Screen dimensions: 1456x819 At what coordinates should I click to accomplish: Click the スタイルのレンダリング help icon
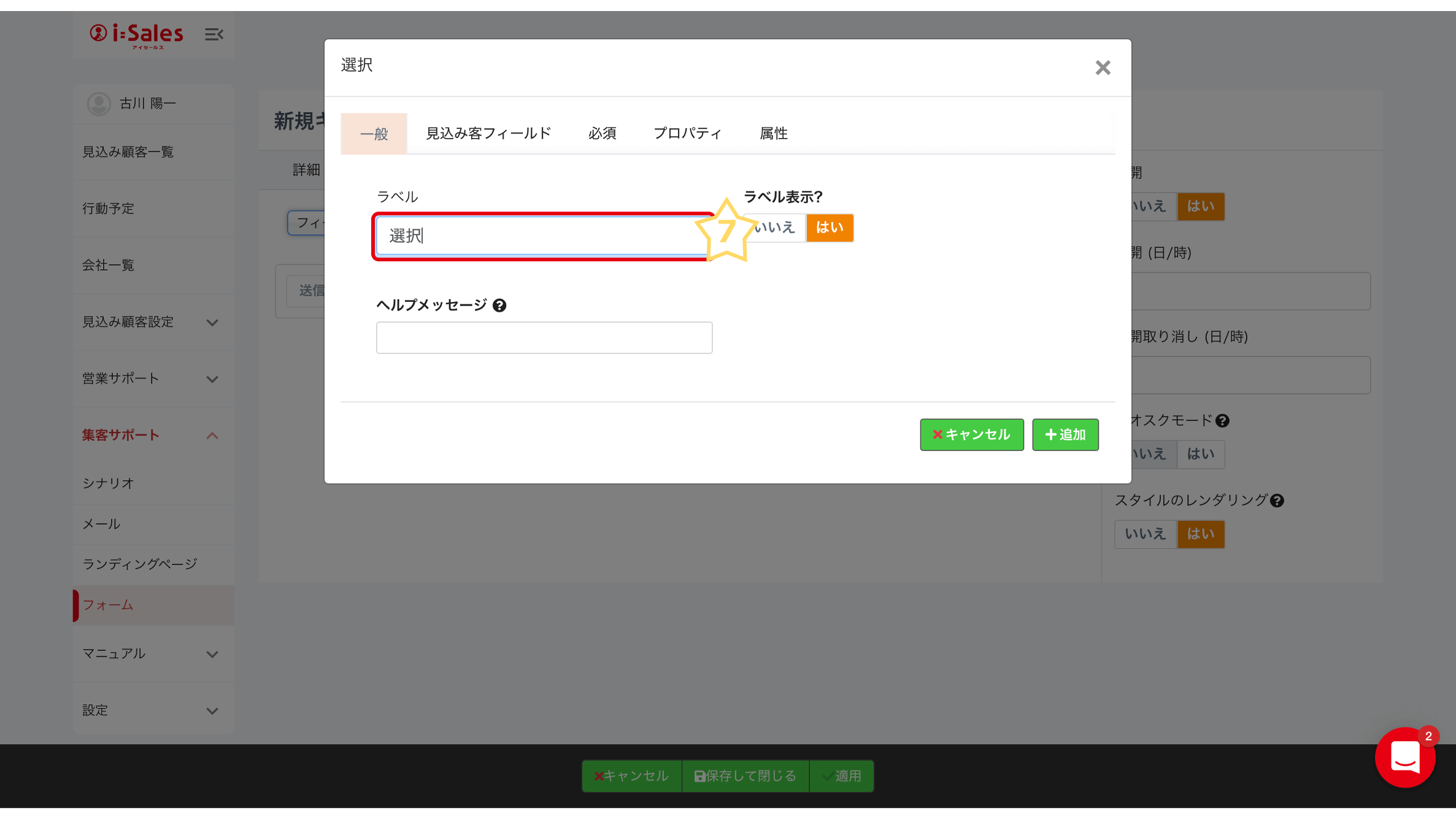[x=1277, y=501]
